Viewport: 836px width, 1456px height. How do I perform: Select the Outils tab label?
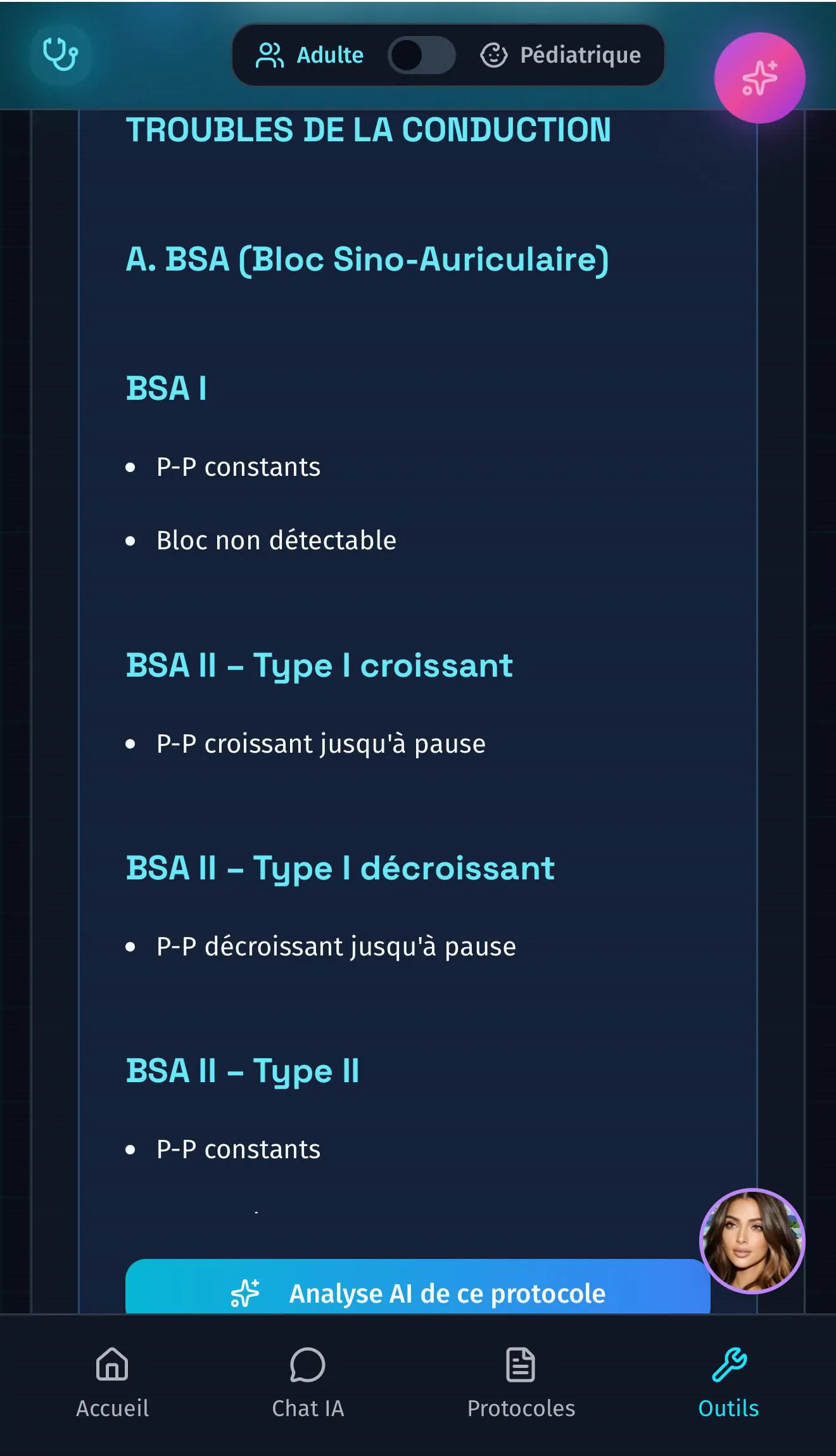tap(728, 1408)
